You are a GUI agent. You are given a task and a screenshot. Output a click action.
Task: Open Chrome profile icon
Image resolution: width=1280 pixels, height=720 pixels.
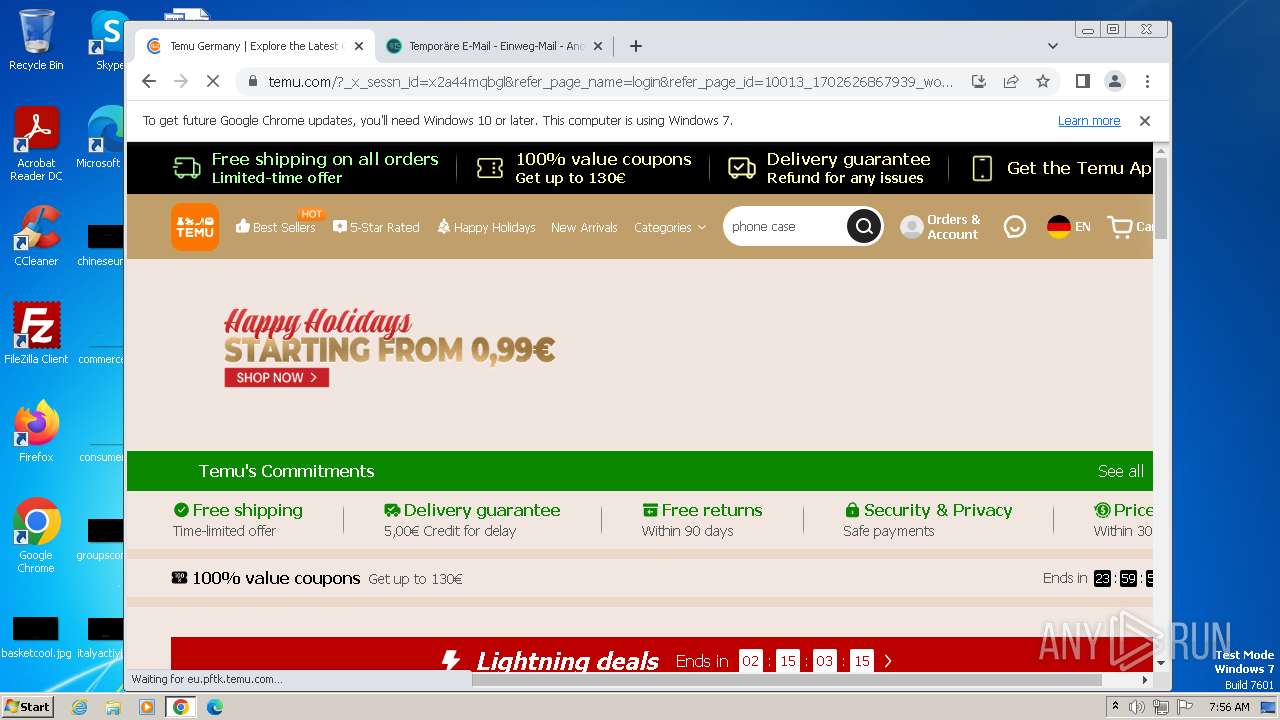click(x=1114, y=82)
